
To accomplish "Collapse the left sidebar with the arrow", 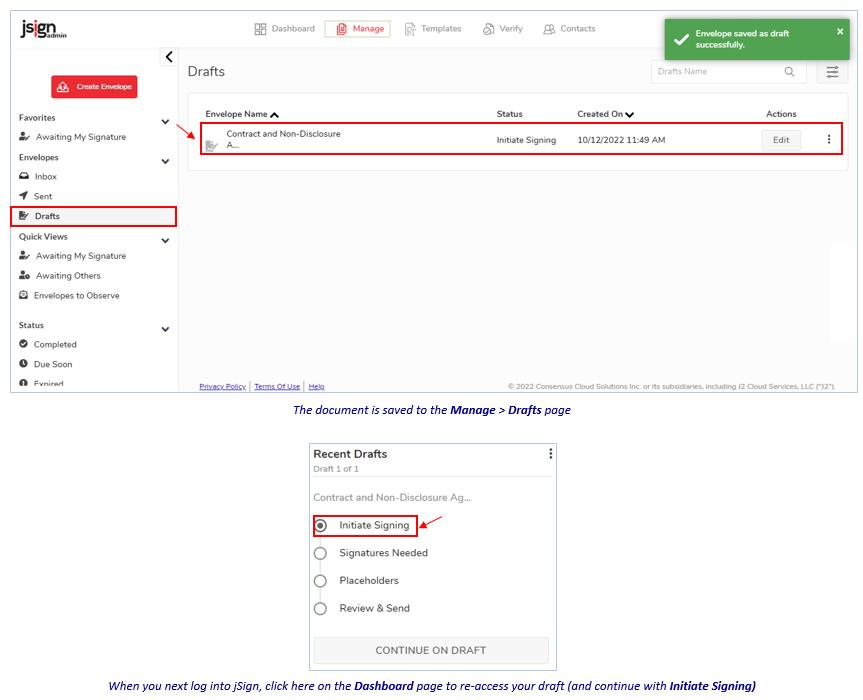I will 169,57.
